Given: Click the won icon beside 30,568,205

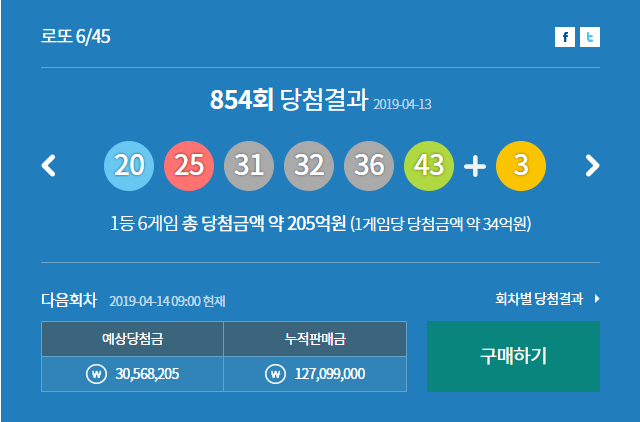Looking at the screenshot, I should pos(96,374).
